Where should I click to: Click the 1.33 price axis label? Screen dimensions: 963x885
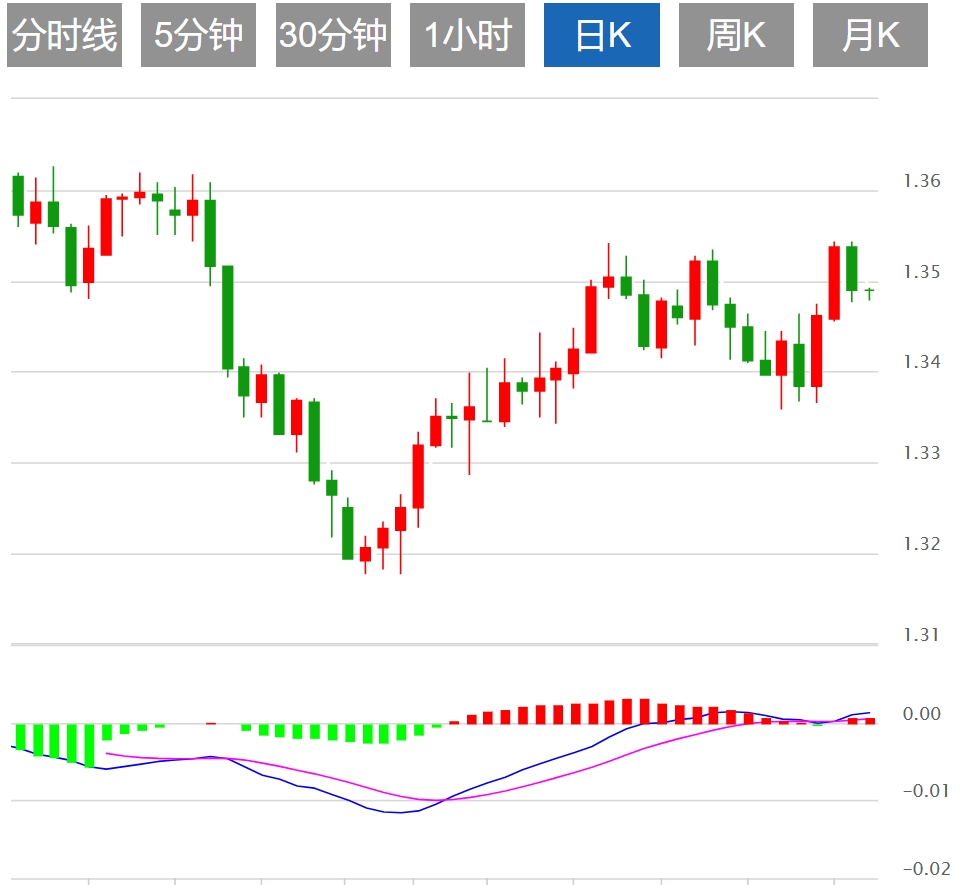(x=921, y=453)
